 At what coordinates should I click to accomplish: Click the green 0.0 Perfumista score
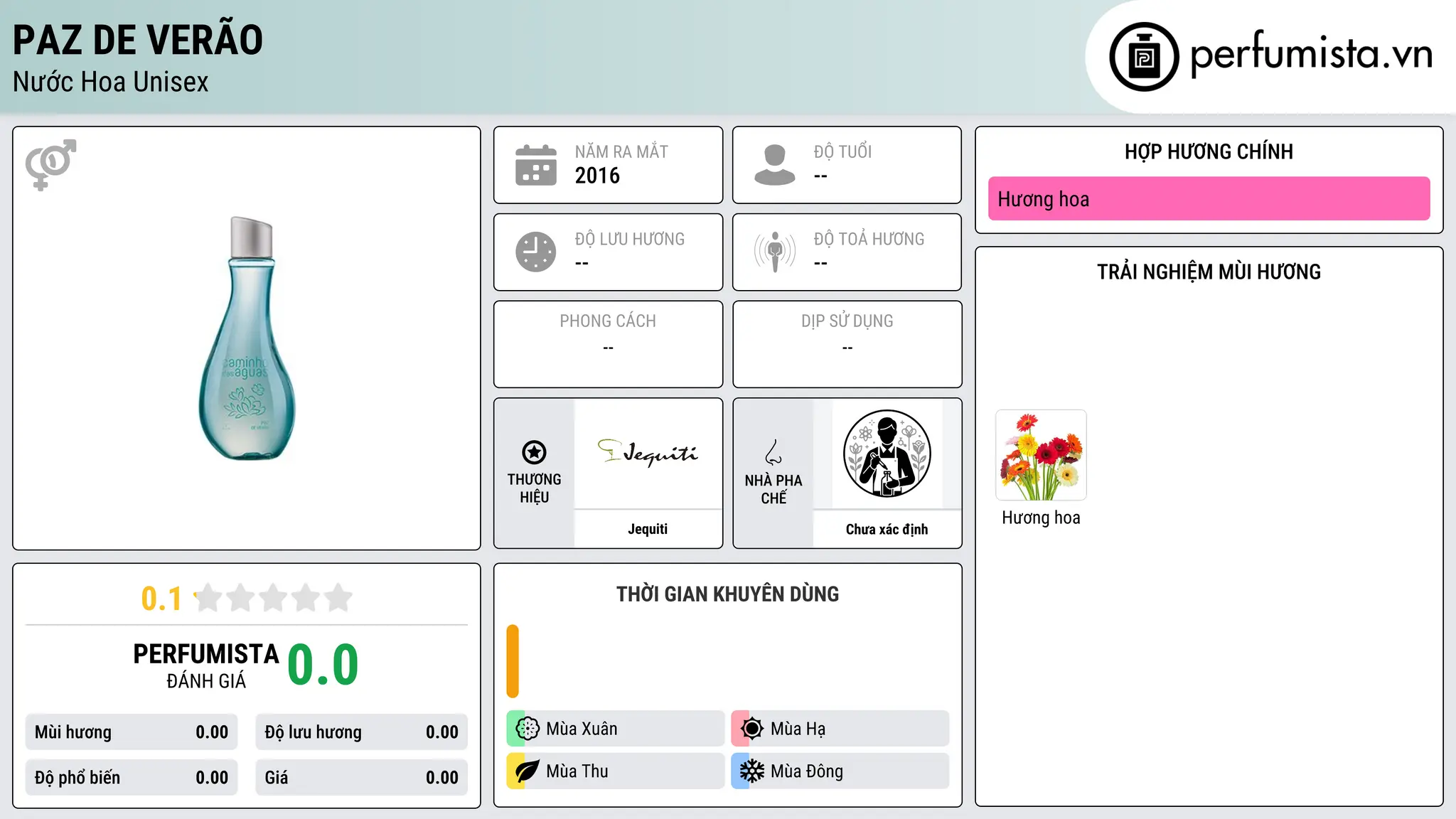[323, 665]
